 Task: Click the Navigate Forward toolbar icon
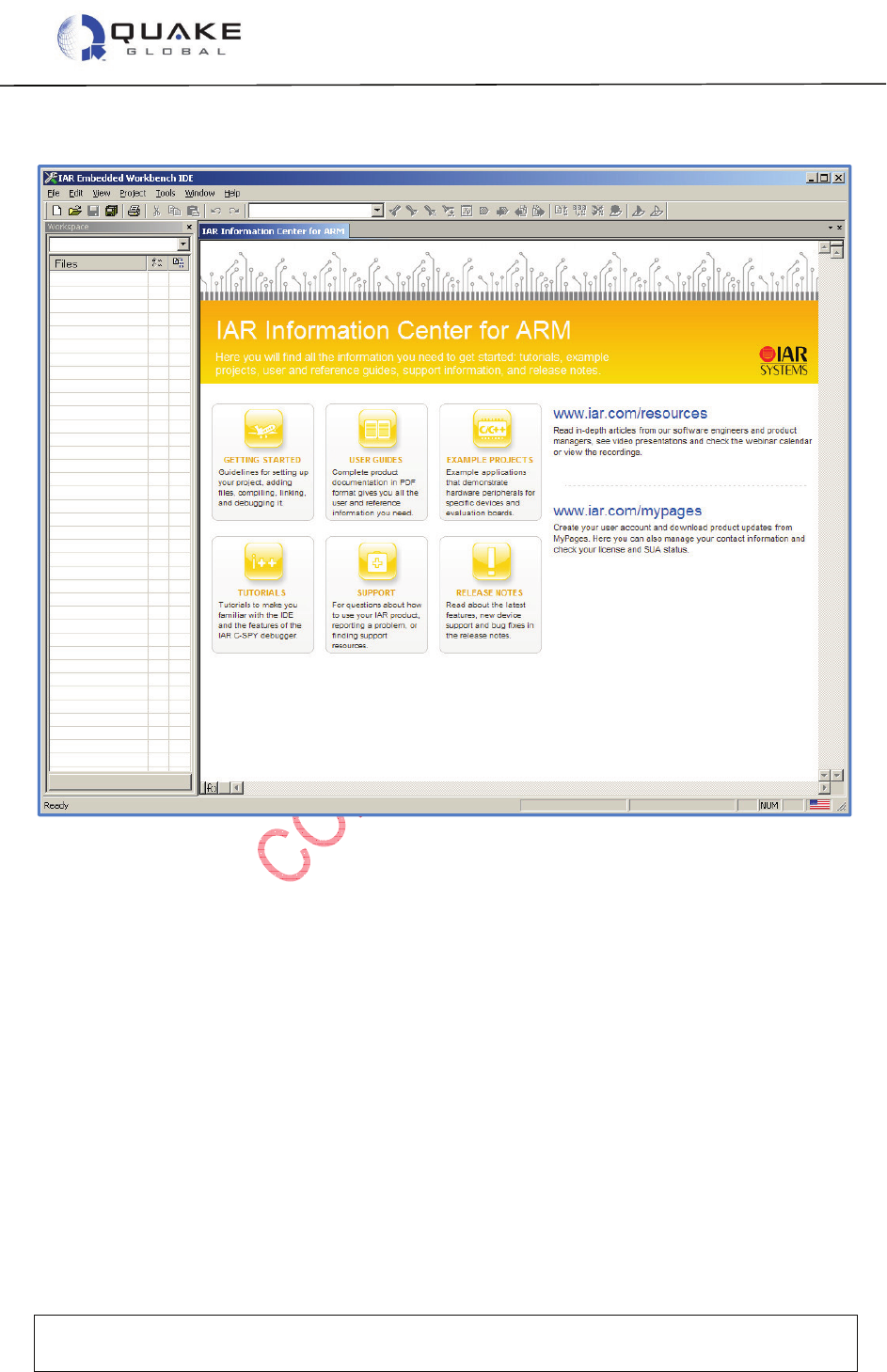(x=538, y=211)
